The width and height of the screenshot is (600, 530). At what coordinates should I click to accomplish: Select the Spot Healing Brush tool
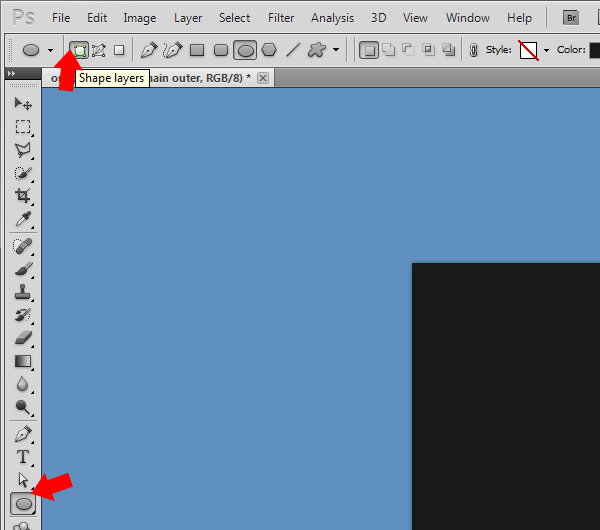(x=23, y=246)
